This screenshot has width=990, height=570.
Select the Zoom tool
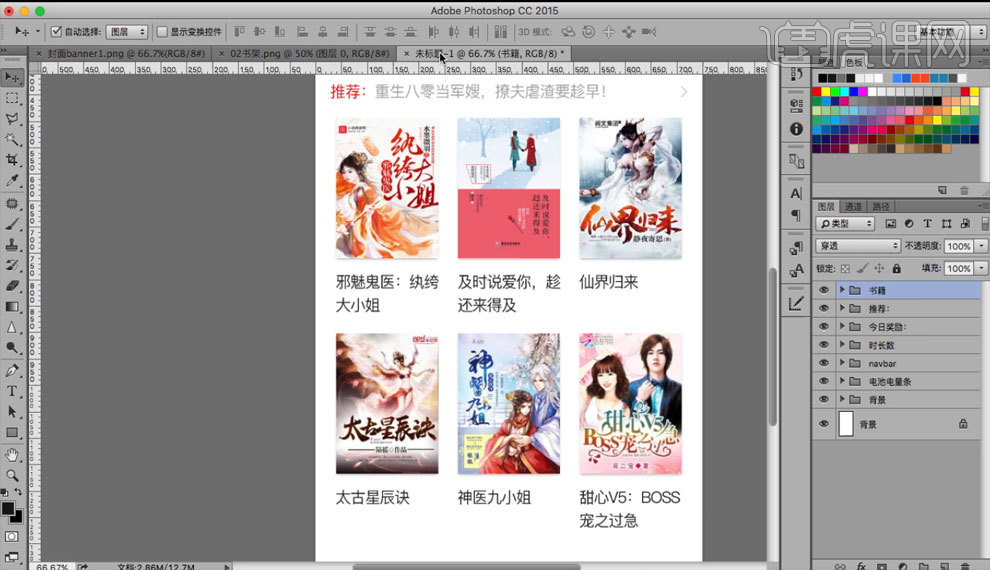pyautogui.click(x=12, y=475)
